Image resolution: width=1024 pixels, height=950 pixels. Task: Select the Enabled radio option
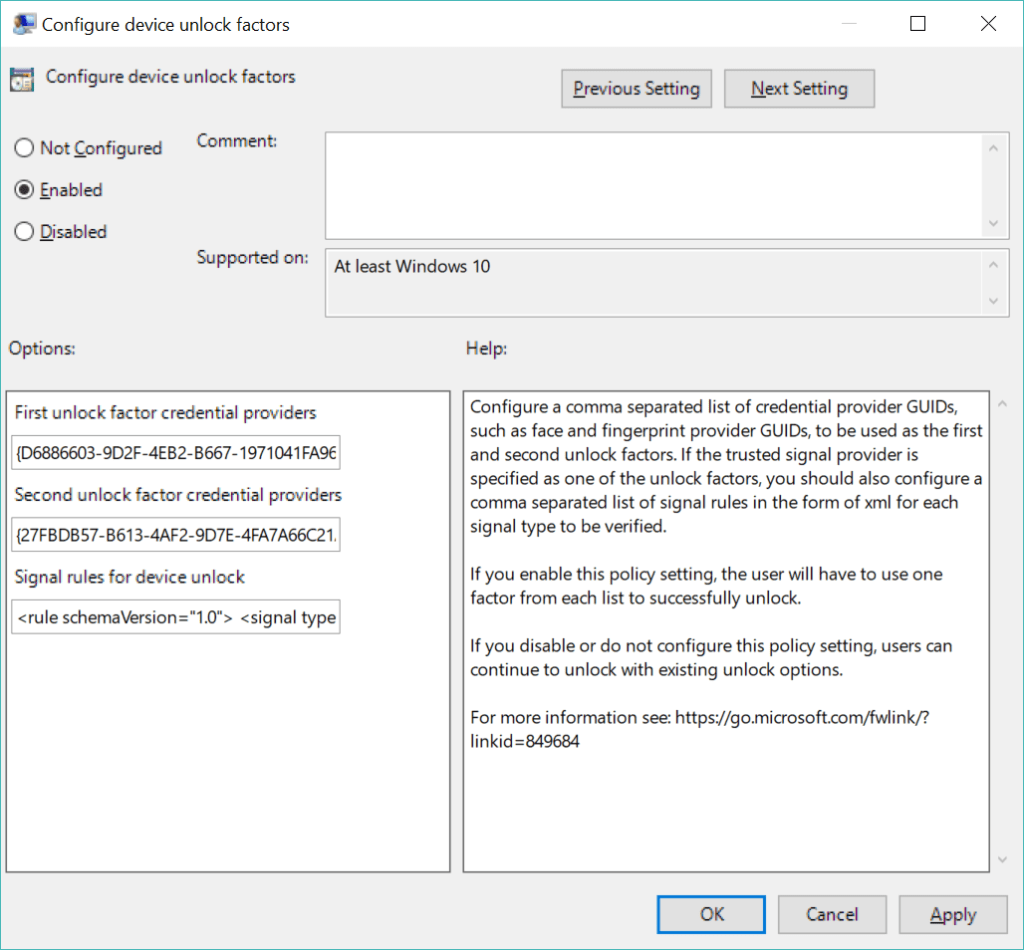click(24, 190)
